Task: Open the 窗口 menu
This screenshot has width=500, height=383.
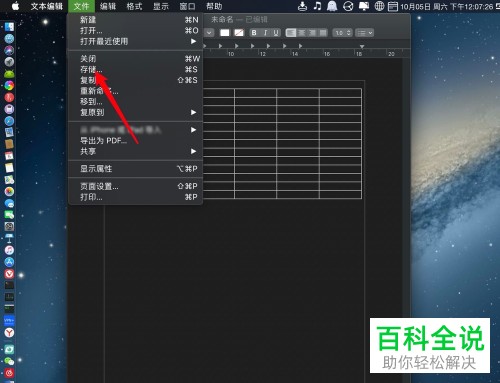Action: 187,6
